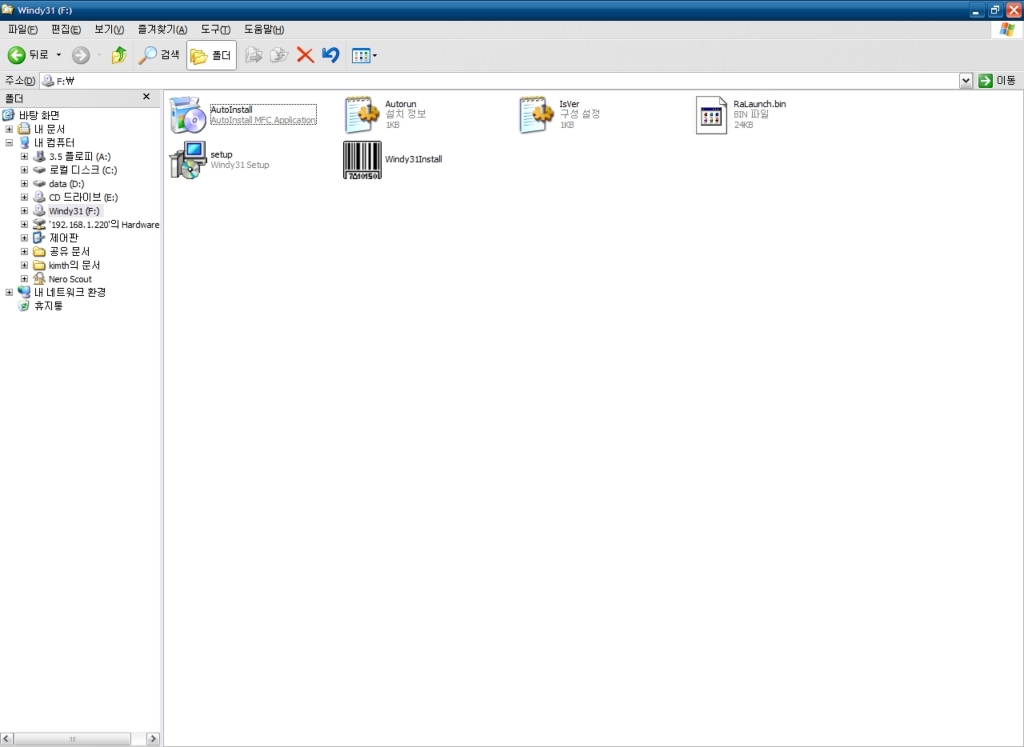Viewport: 1024px width, 747px height.
Task: Click the RaLaunch.bin file name text
Action: pyautogui.click(x=760, y=104)
